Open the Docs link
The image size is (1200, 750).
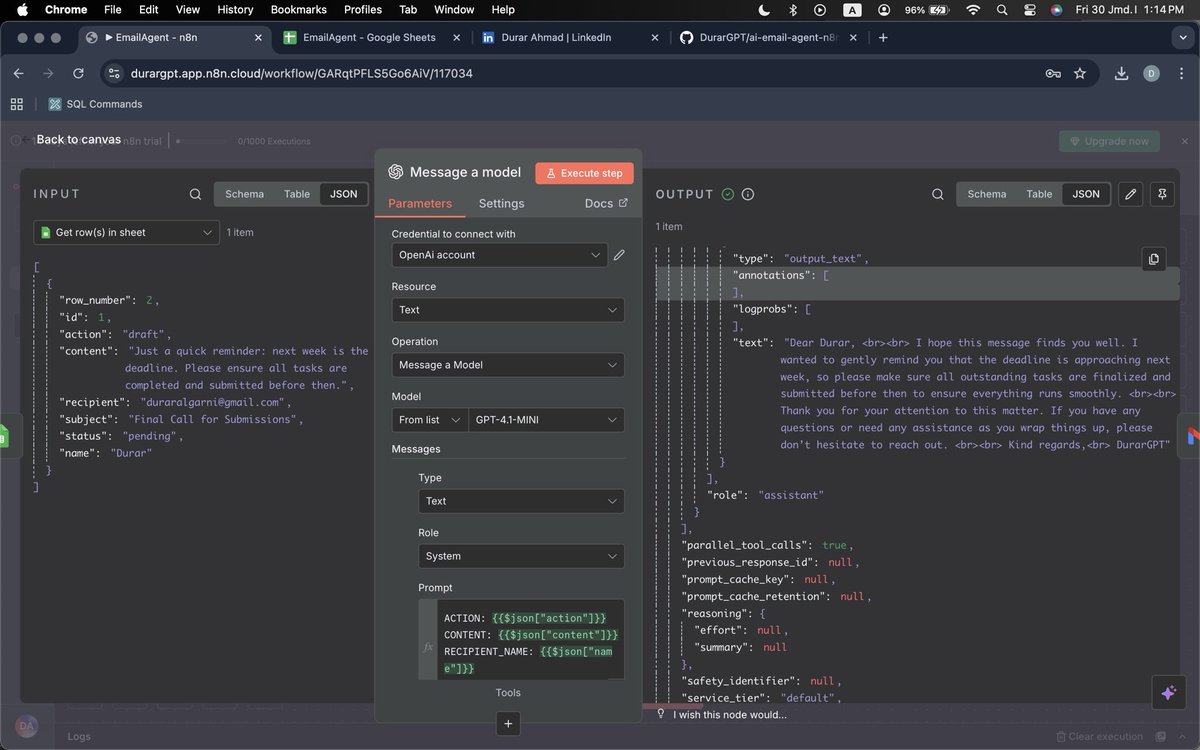coord(606,203)
